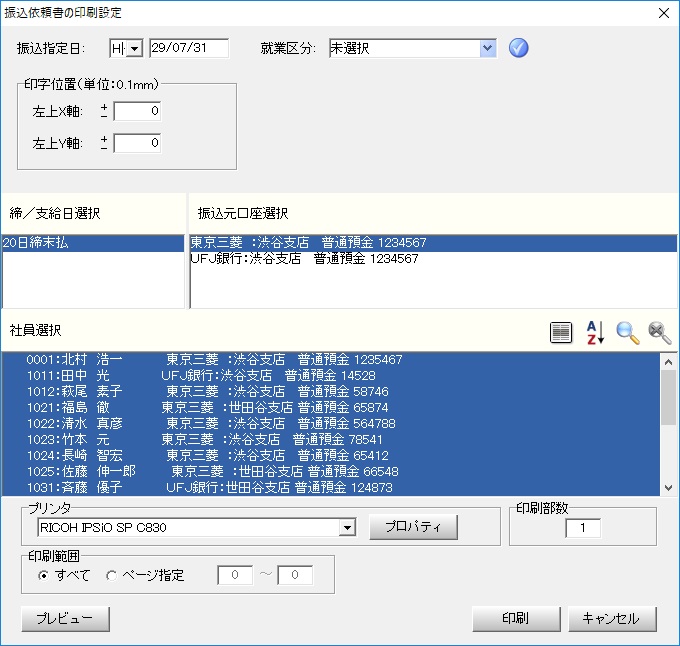Select the ページ指定 radio button
Screen dimensions: 680x646
[111, 575]
